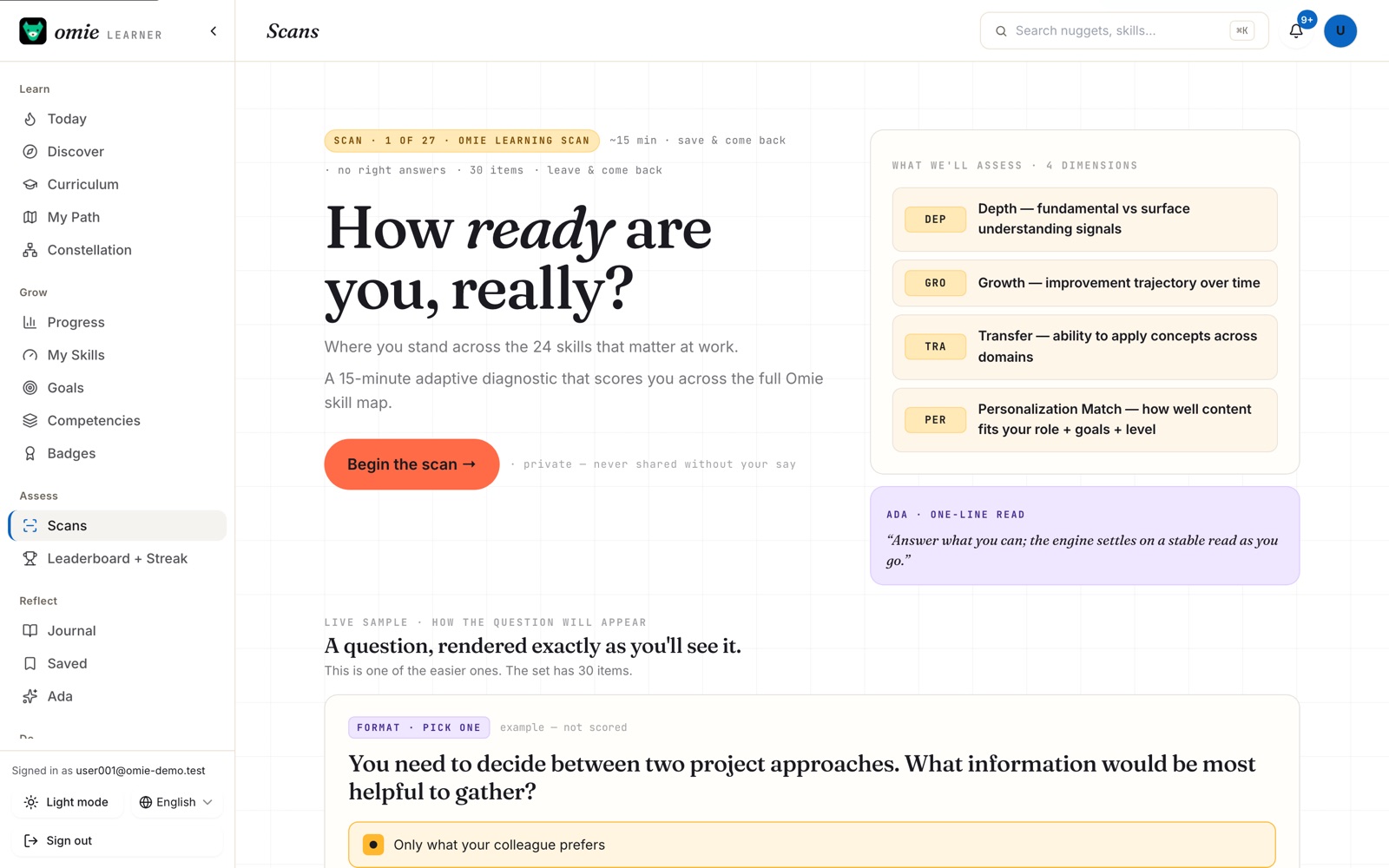The image size is (1389, 868).
Task: Click the Scans page title
Action: coord(293,31)
